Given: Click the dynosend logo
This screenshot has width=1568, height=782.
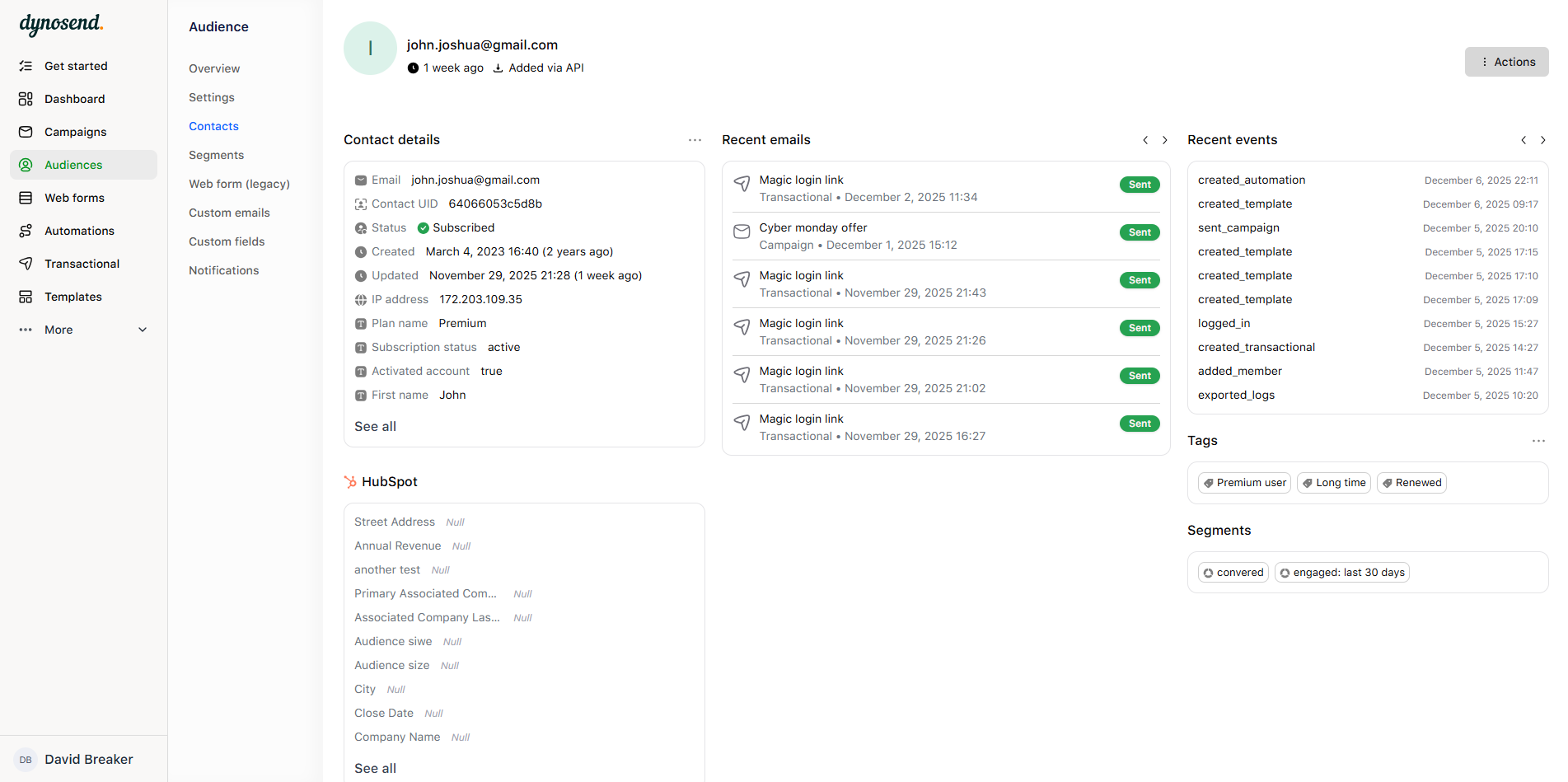Looking at the screenshot, I should [x=61, y=25].
